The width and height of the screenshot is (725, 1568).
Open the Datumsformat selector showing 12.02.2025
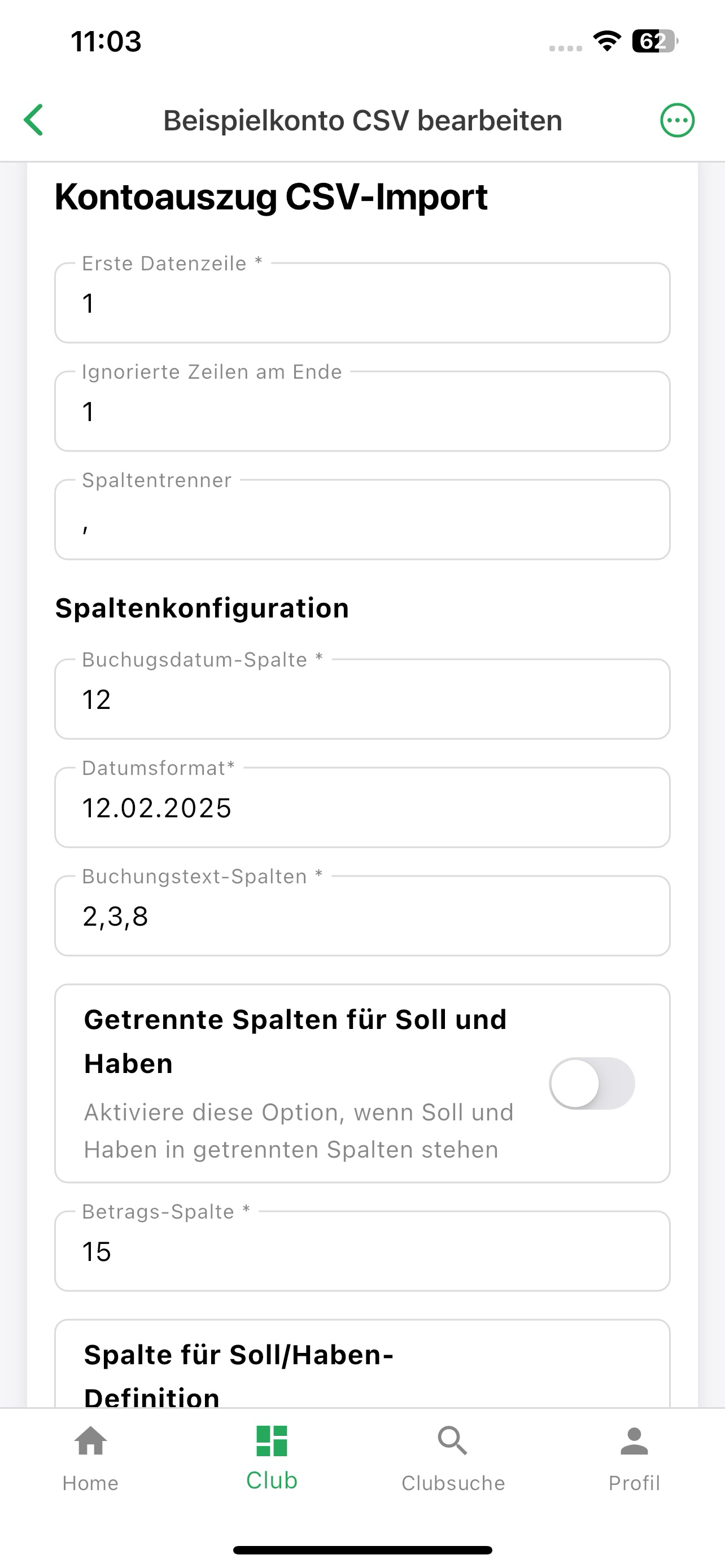[x=362, y=807]
